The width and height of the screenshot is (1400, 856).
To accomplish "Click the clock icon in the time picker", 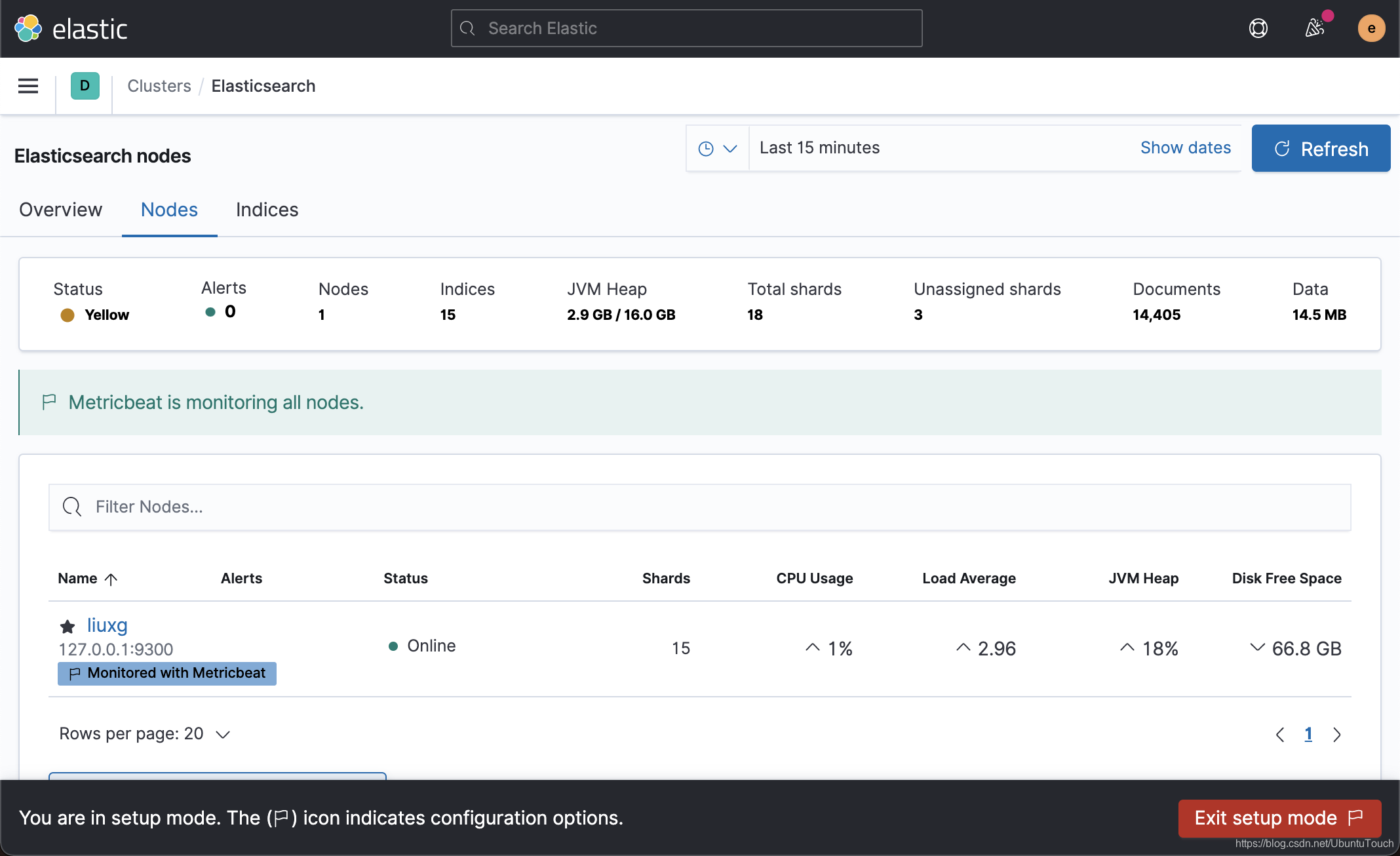I will tap(707, 148).
